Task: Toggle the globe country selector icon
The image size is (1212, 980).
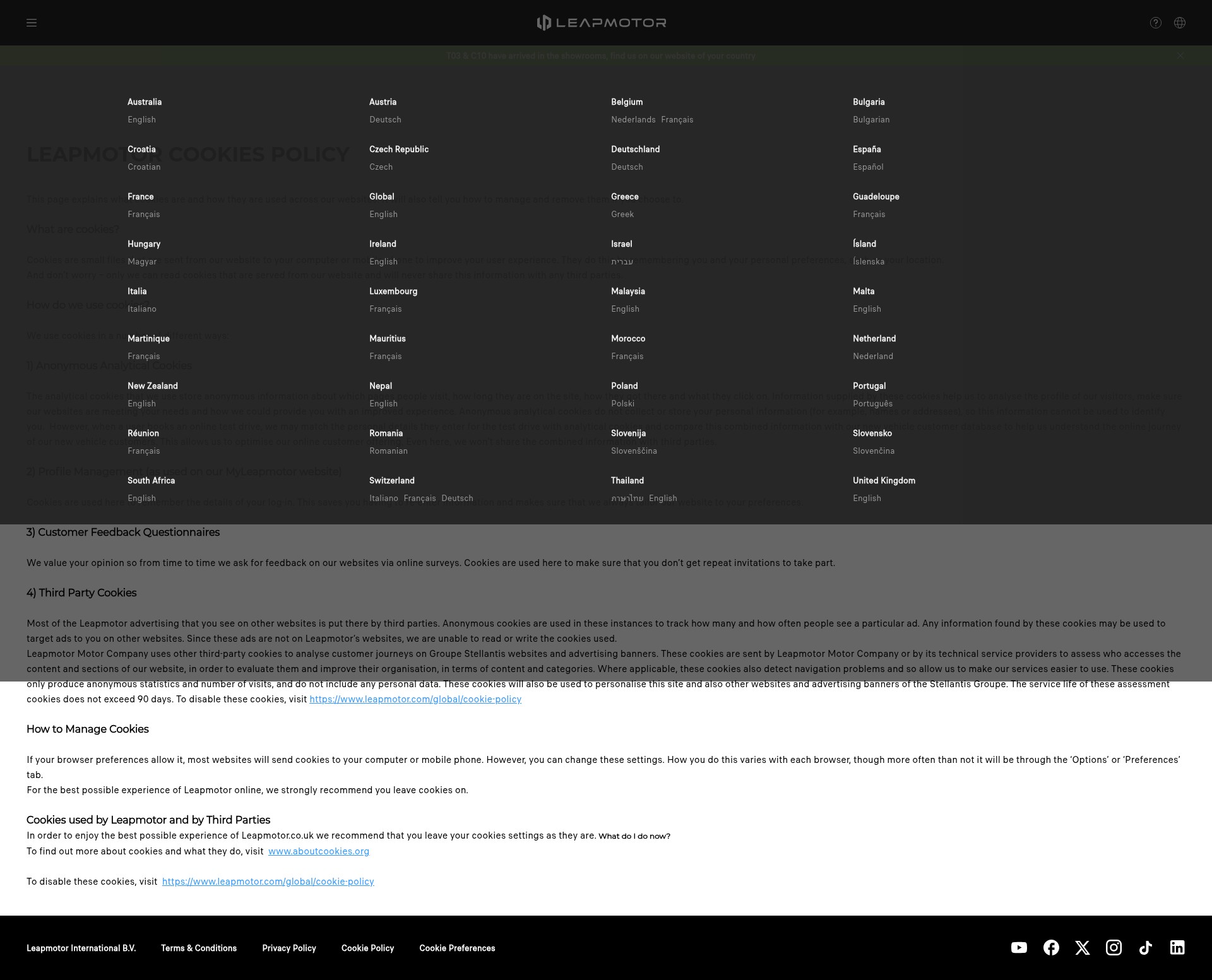Action: [x=1179, y=23]
